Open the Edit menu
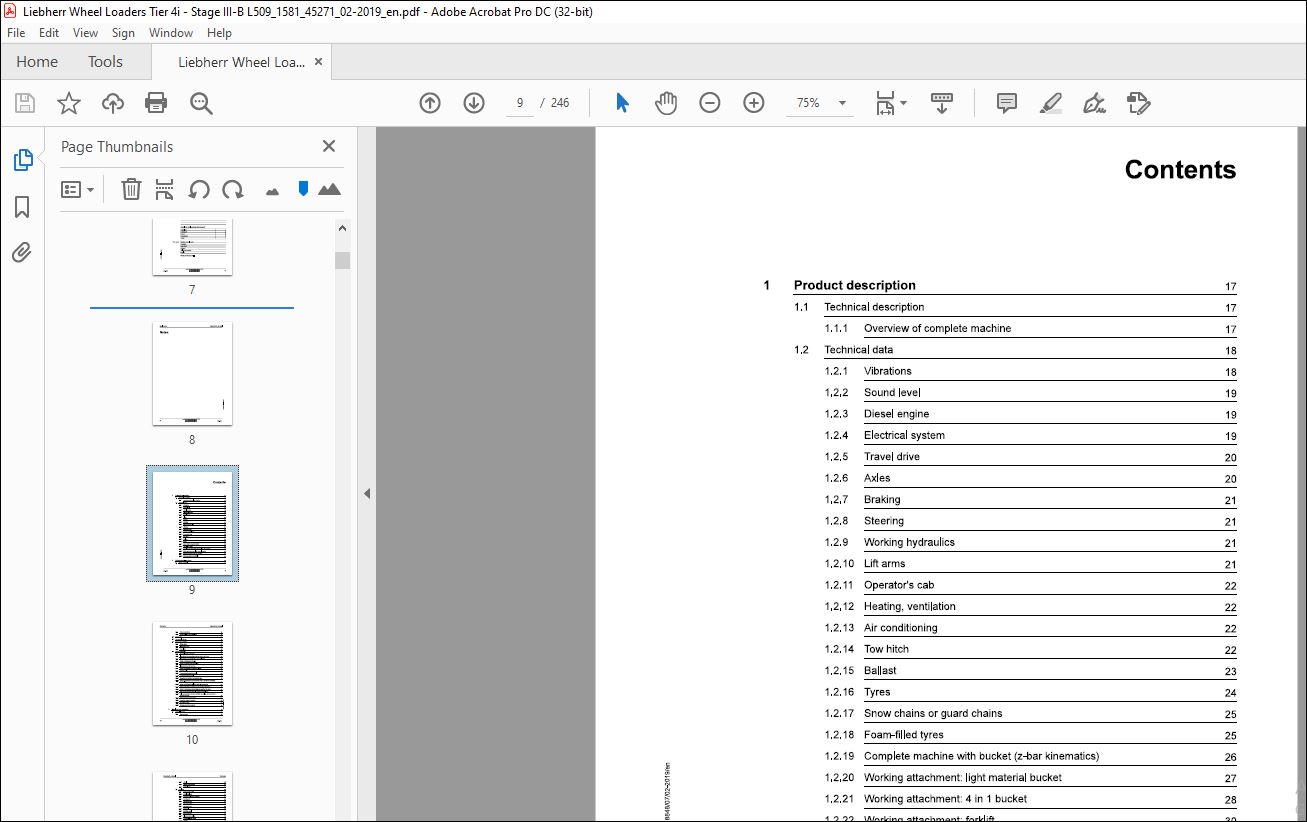1307x822 pixels. click(49, 33)
